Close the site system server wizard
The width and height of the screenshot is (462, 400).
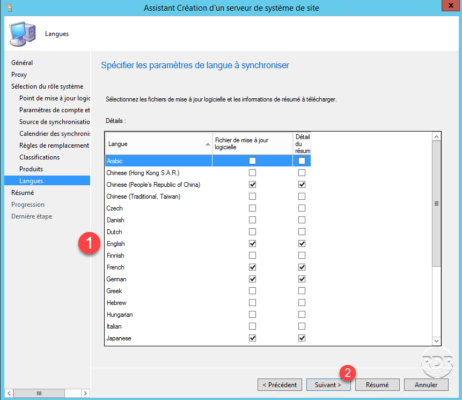[x=451, y=5]
